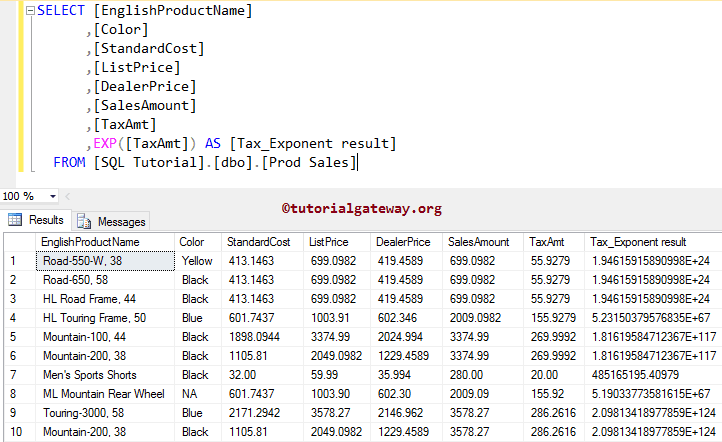The image size is (722, 442).
Task: Click the Results grid icon
Action: (x=15, y=220)
